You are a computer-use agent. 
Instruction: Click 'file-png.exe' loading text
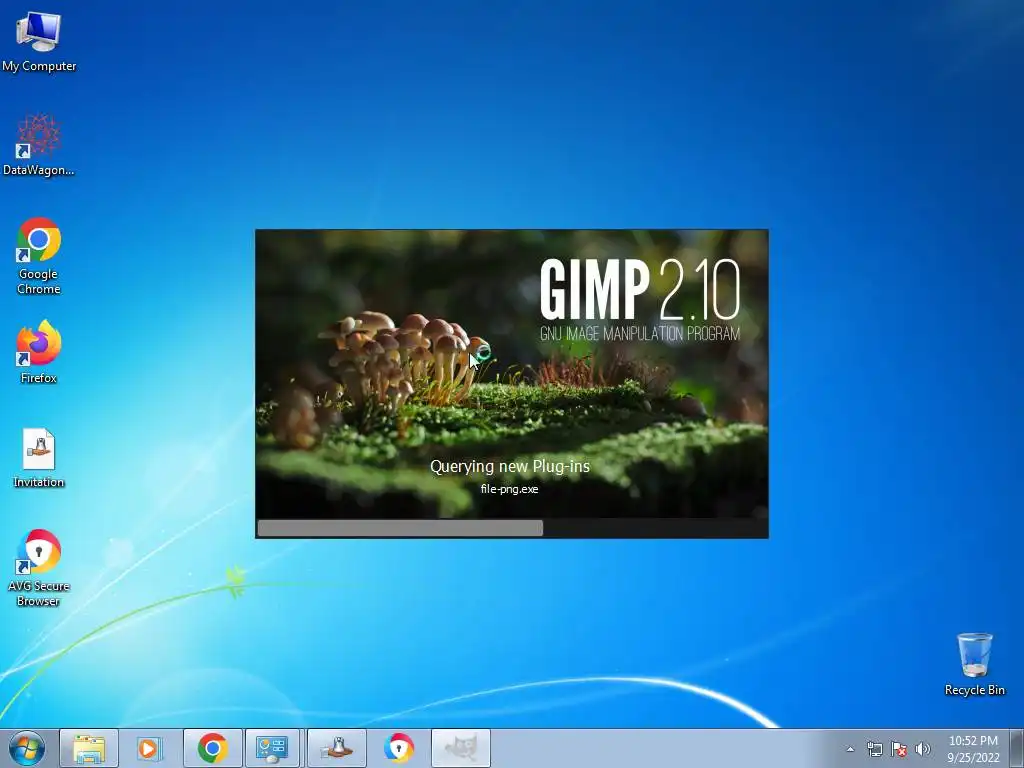click(x=509, y=489)
